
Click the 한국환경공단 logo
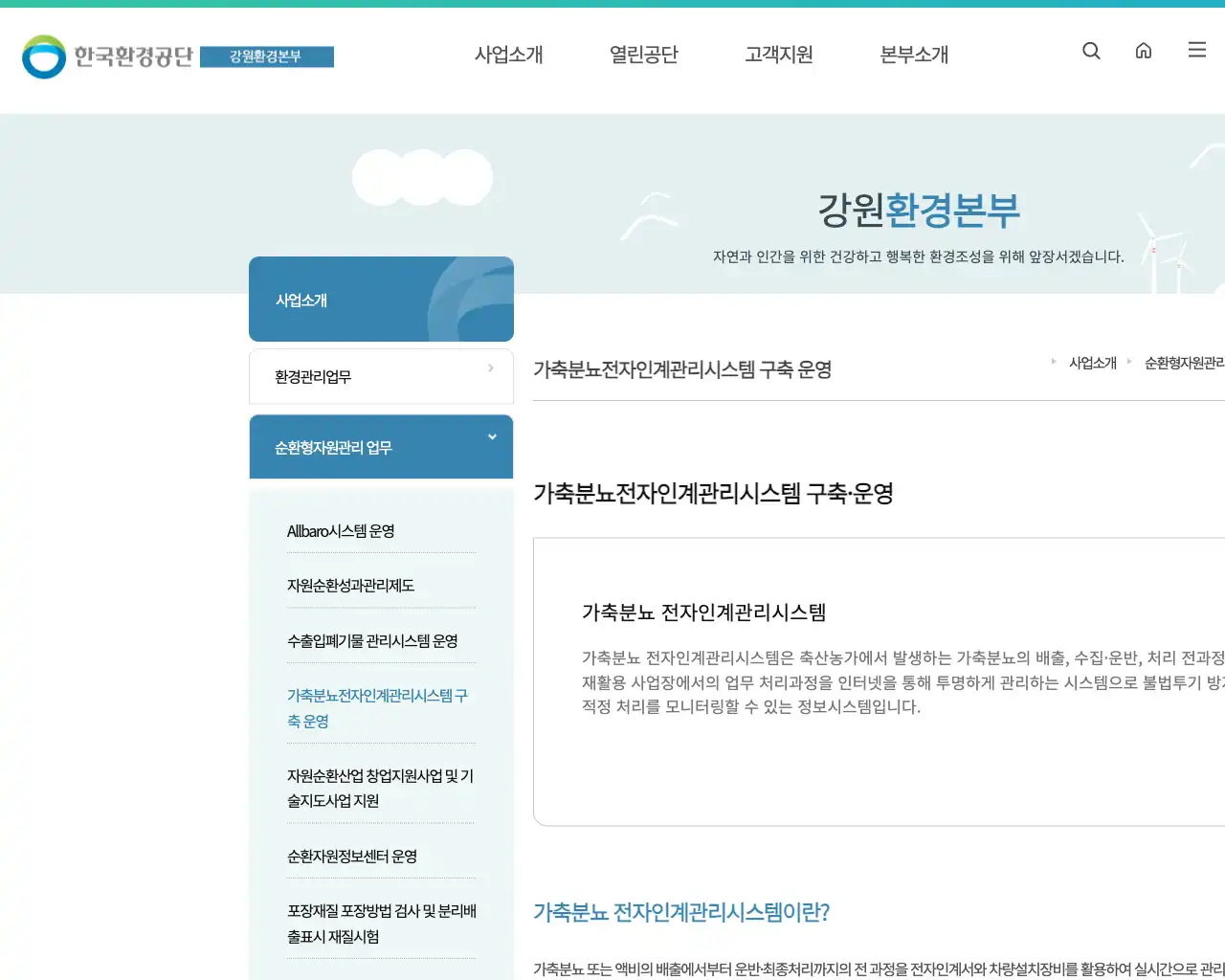click(x=108, y=56)
